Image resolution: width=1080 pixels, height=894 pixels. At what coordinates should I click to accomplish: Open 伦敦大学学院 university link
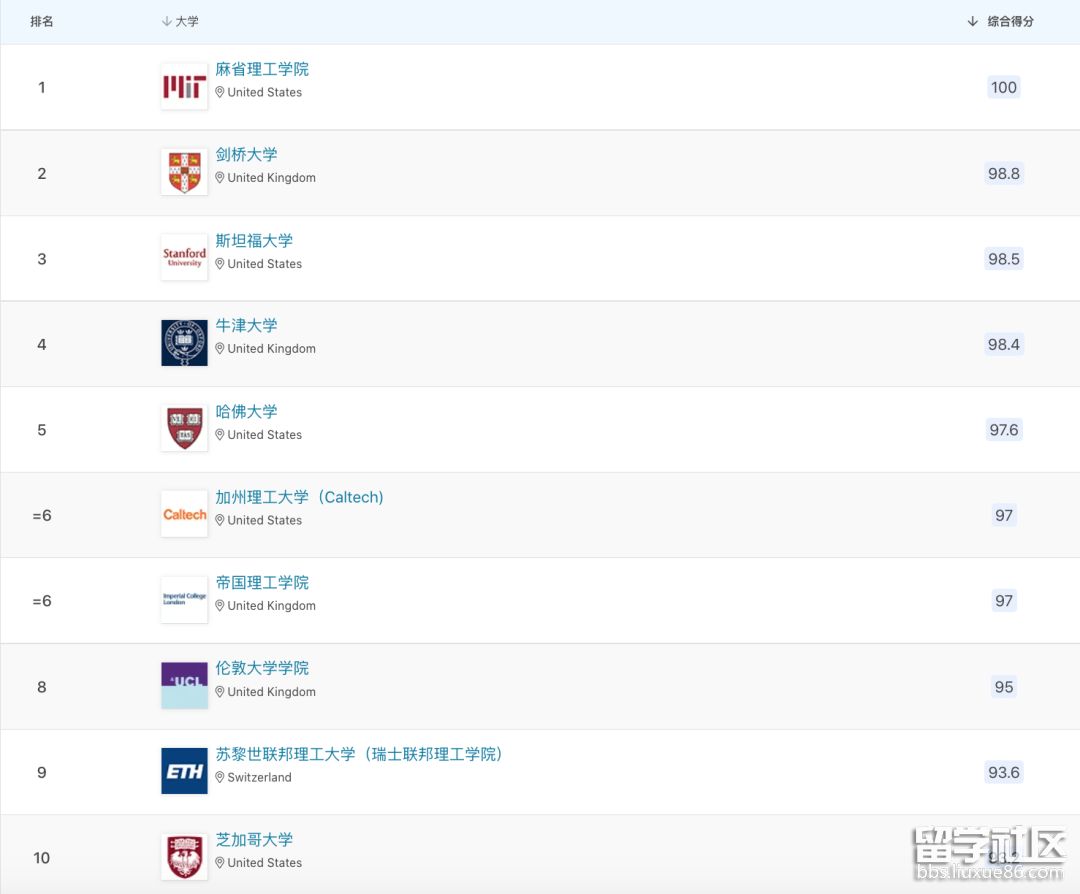point(262,668)
